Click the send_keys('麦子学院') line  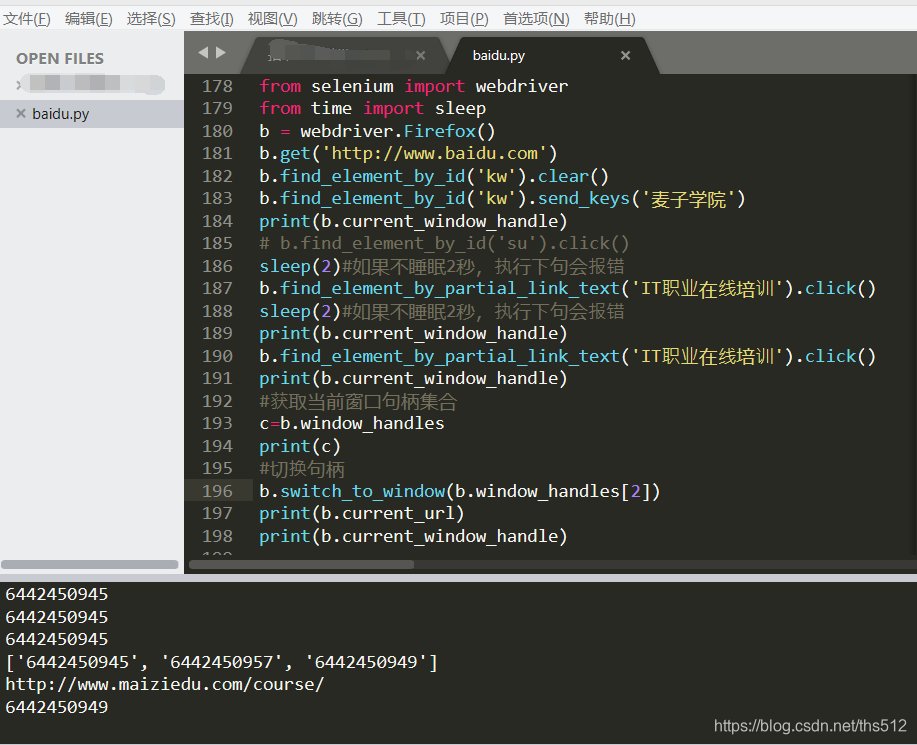coord(502,199)
